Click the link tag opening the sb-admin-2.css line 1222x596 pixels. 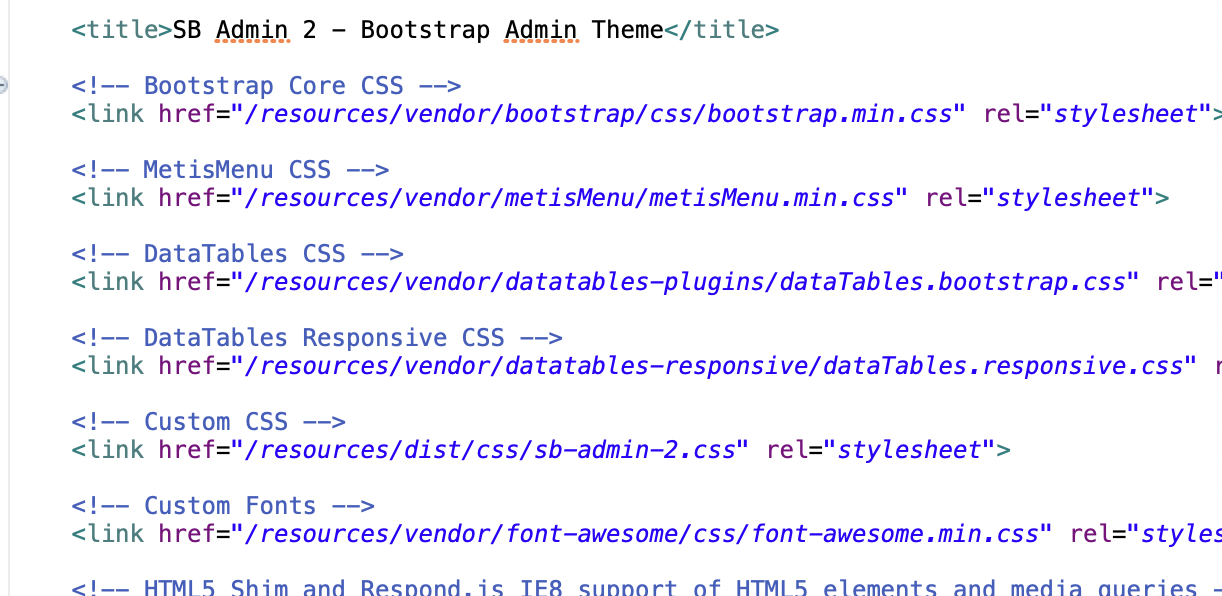coord(108,450)
